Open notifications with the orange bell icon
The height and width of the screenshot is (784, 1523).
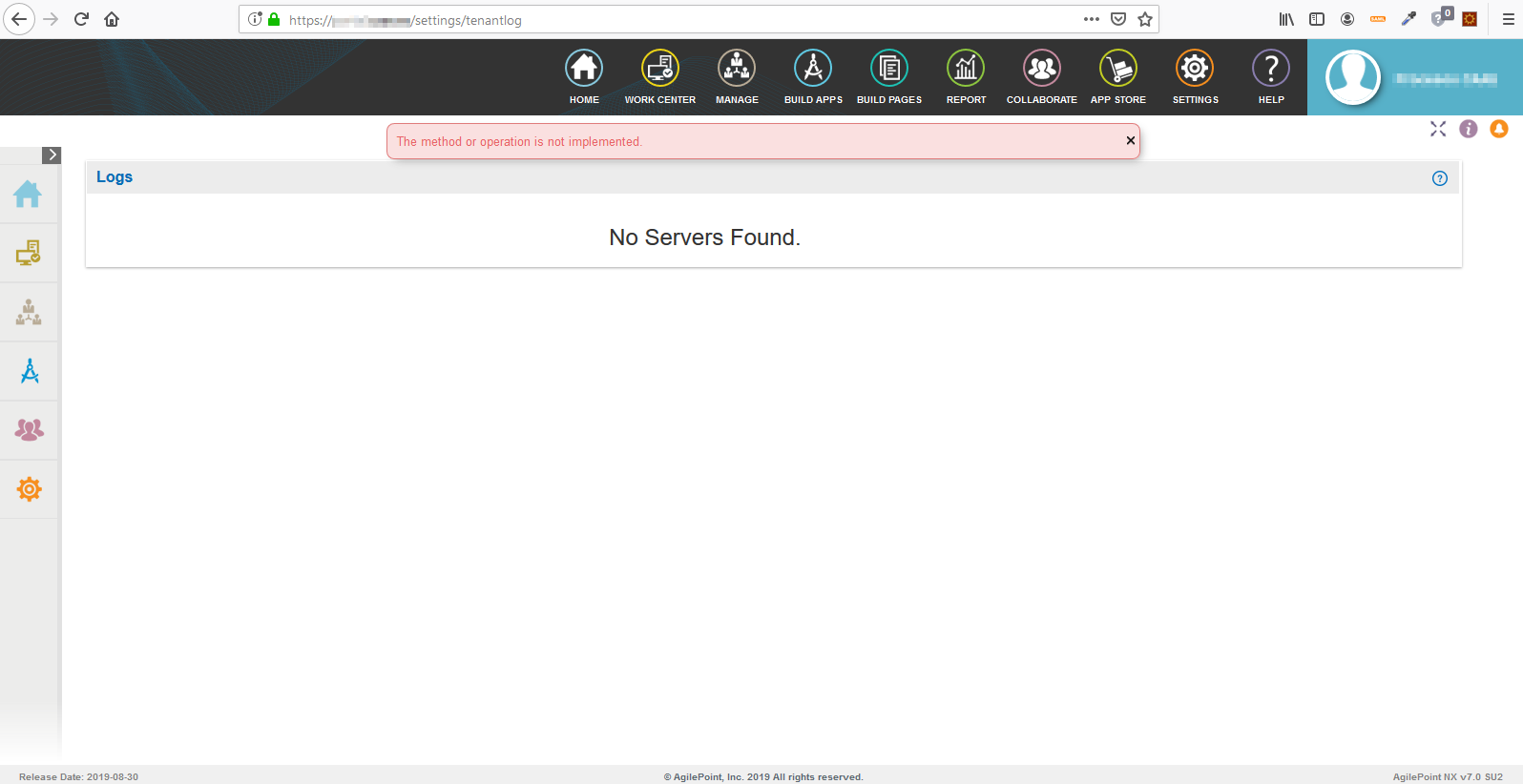(x=1499, y=129)
